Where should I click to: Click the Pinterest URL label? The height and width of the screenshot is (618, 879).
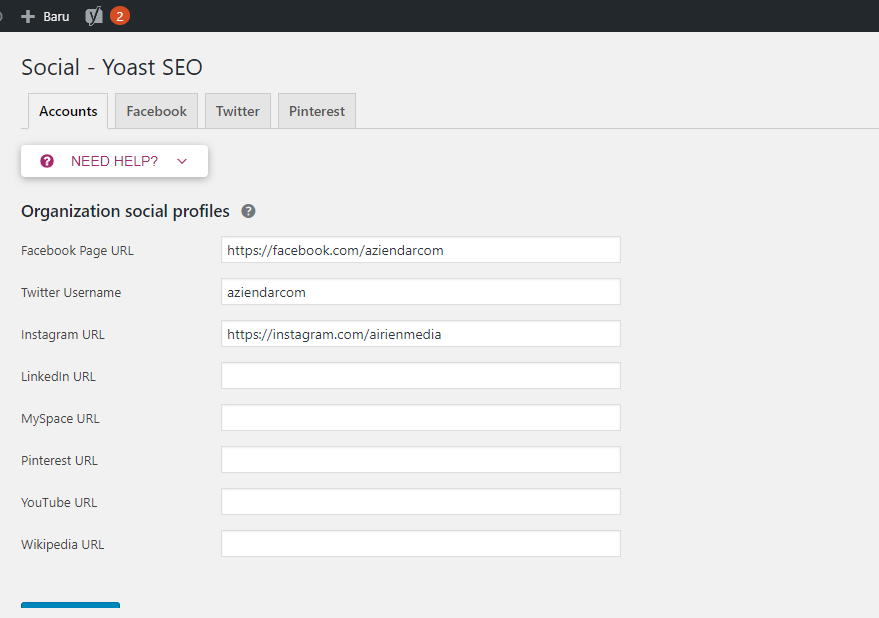point(59,461)
